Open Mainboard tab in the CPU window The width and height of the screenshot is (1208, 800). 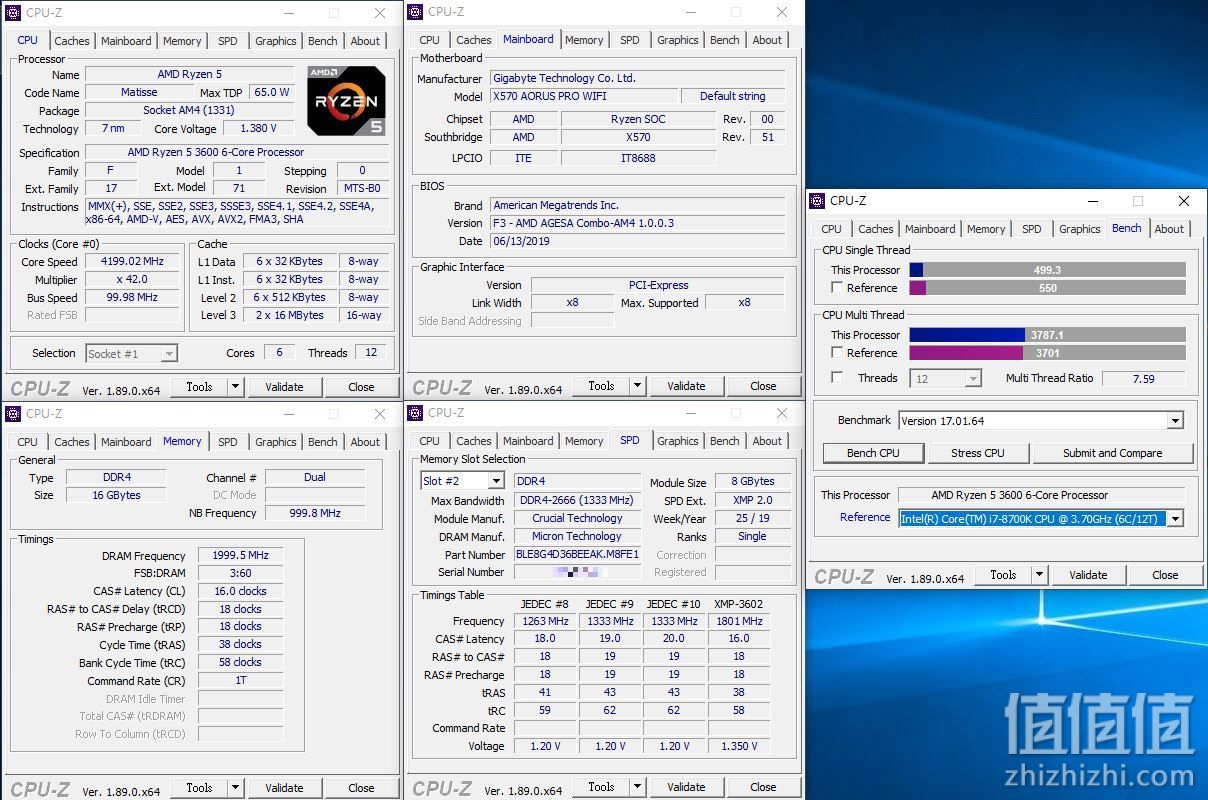coord(126,41)
